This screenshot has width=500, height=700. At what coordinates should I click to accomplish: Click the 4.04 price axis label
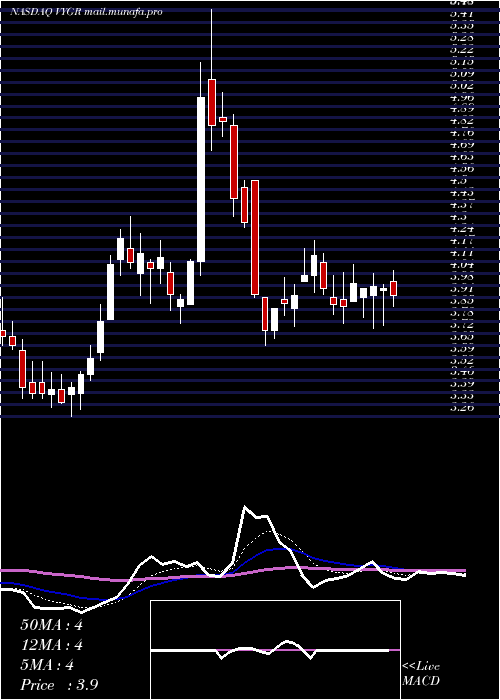pos(462,266)
